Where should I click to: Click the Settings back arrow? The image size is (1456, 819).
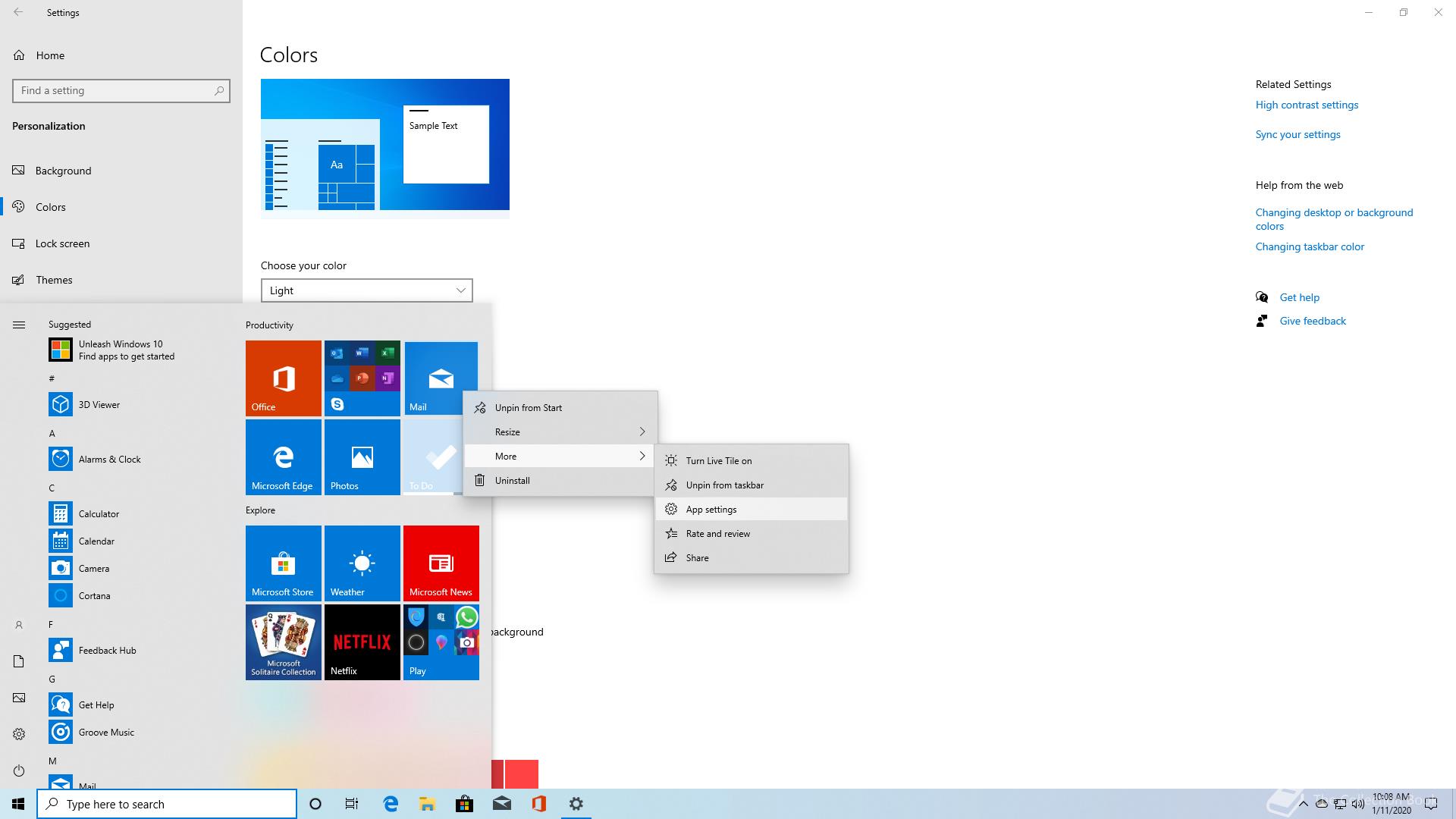coord(18,12)
